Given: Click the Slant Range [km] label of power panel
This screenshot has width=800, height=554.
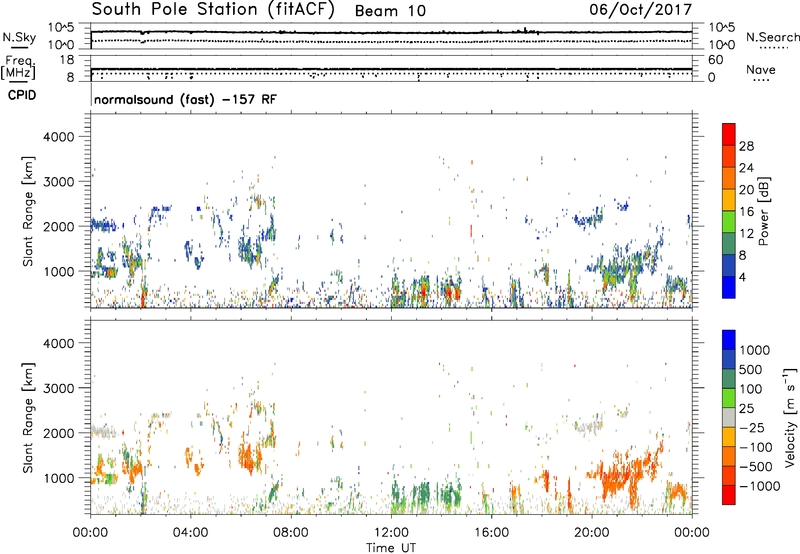Looking at the screenshot, I should click(28, 211).
